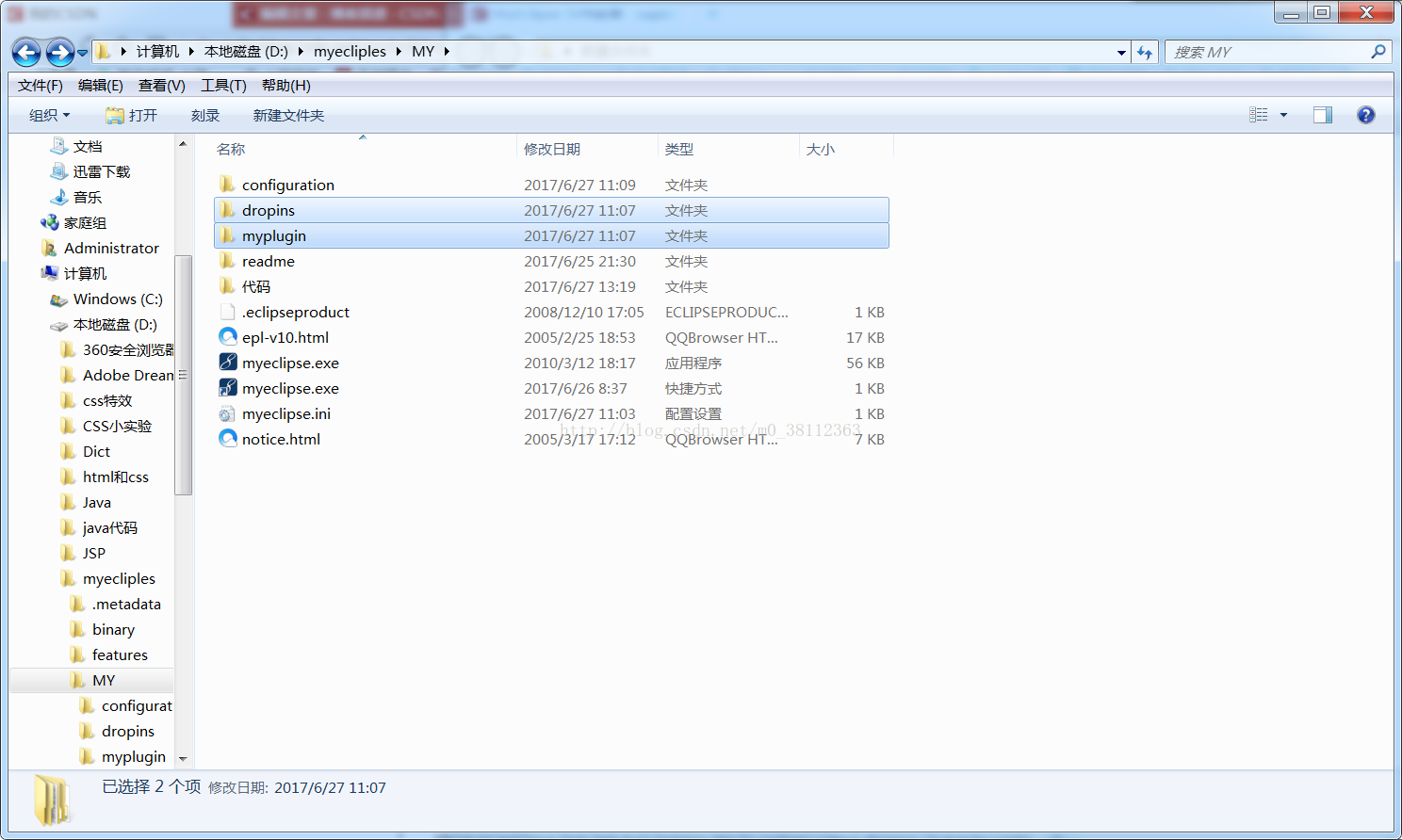
Task: Select the dropins folder icon in file list
Action: 227,210
